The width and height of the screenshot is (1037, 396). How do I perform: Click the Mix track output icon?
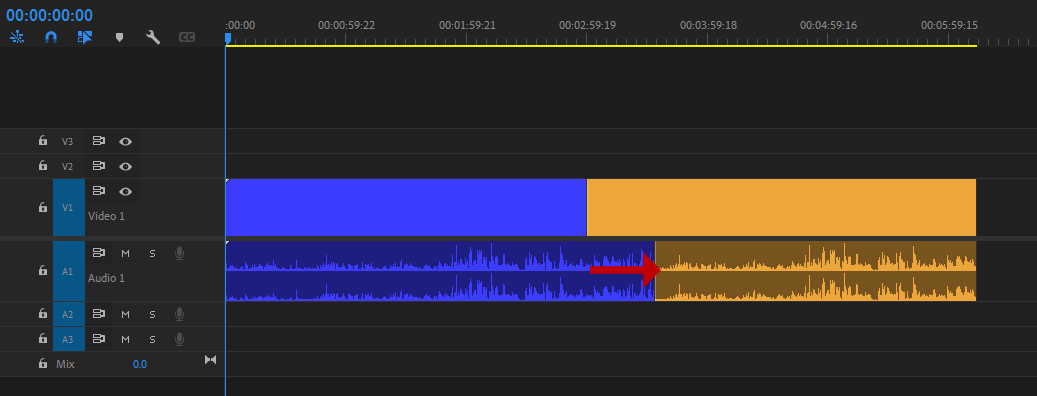[210, 360]
